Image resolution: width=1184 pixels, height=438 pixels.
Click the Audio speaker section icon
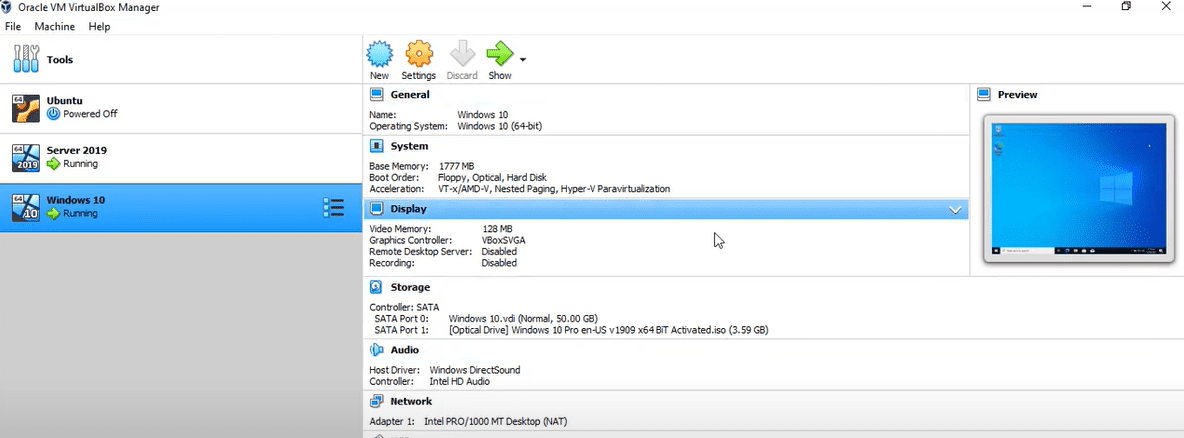(377, 350)
